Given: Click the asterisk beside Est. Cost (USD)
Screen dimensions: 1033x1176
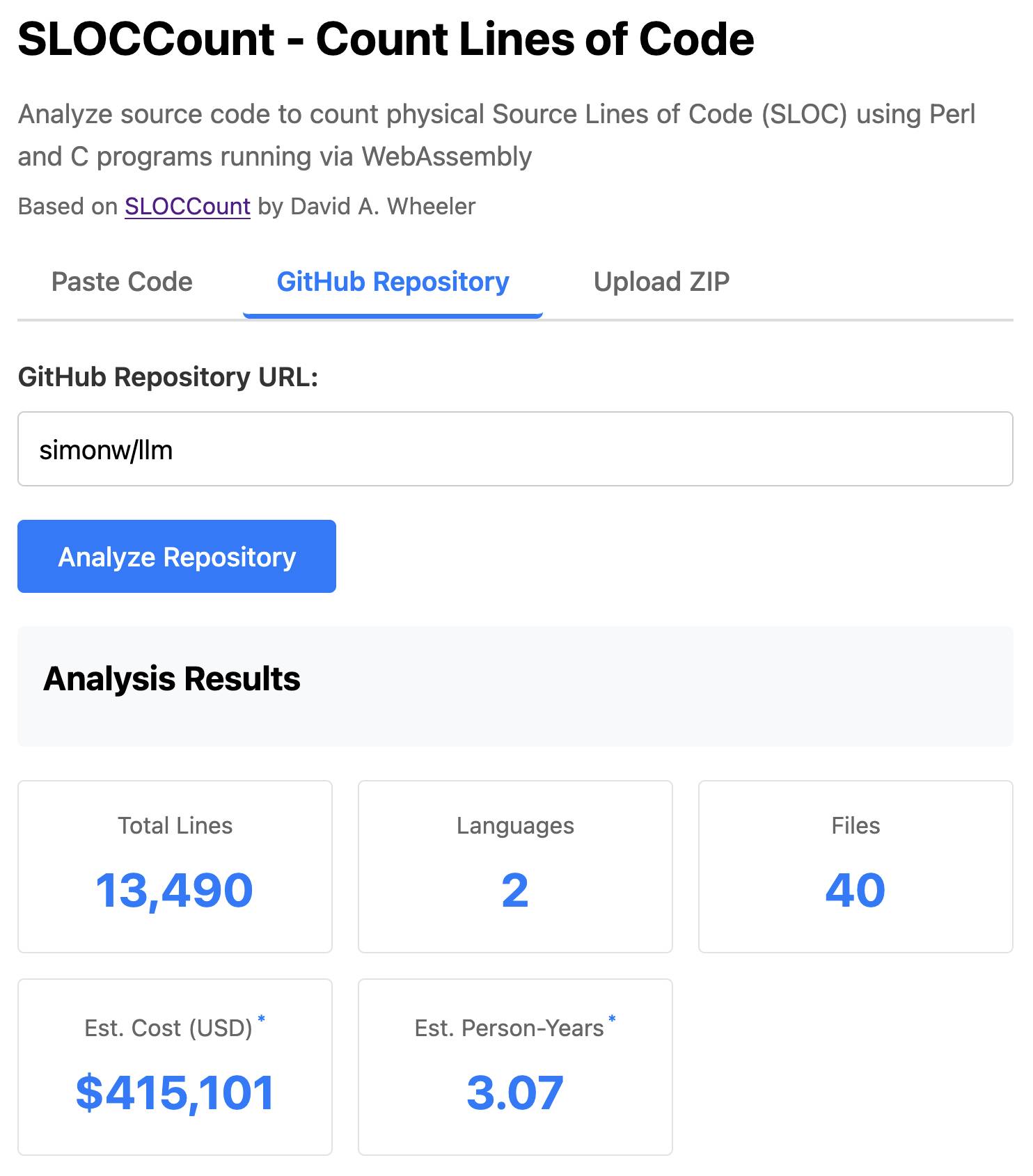Looking at the screenshot, I should (x=262, y=1019).
